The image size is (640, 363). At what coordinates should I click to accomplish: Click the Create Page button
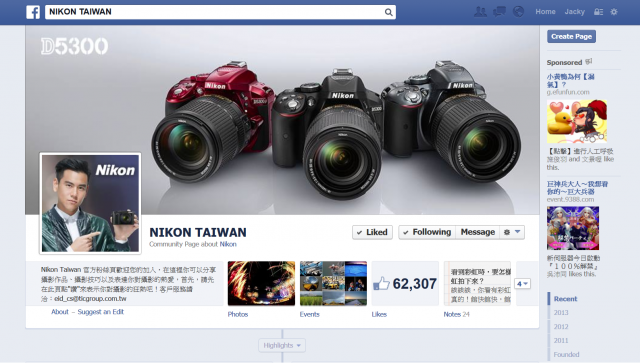(x=571, y=36)
